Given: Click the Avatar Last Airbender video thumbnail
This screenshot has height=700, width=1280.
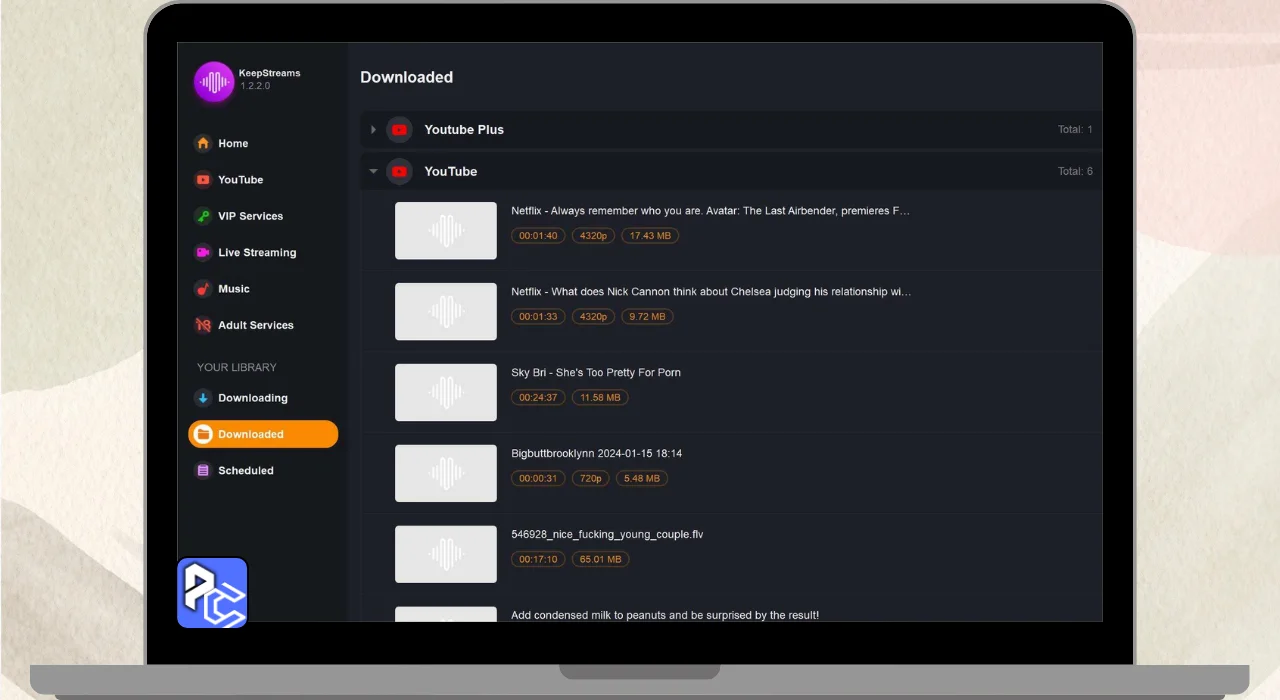Looking at the screenshot, I should [446, 231].
